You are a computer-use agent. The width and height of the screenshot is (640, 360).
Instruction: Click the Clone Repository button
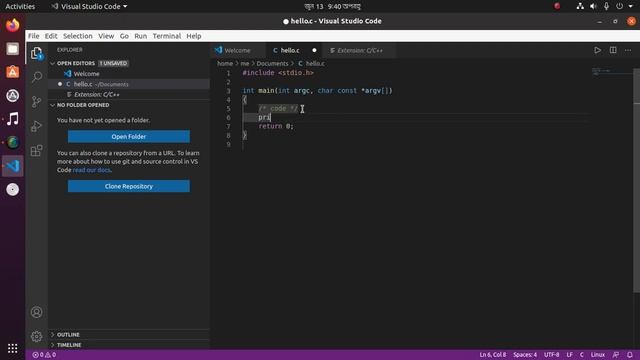pos(129,186)
